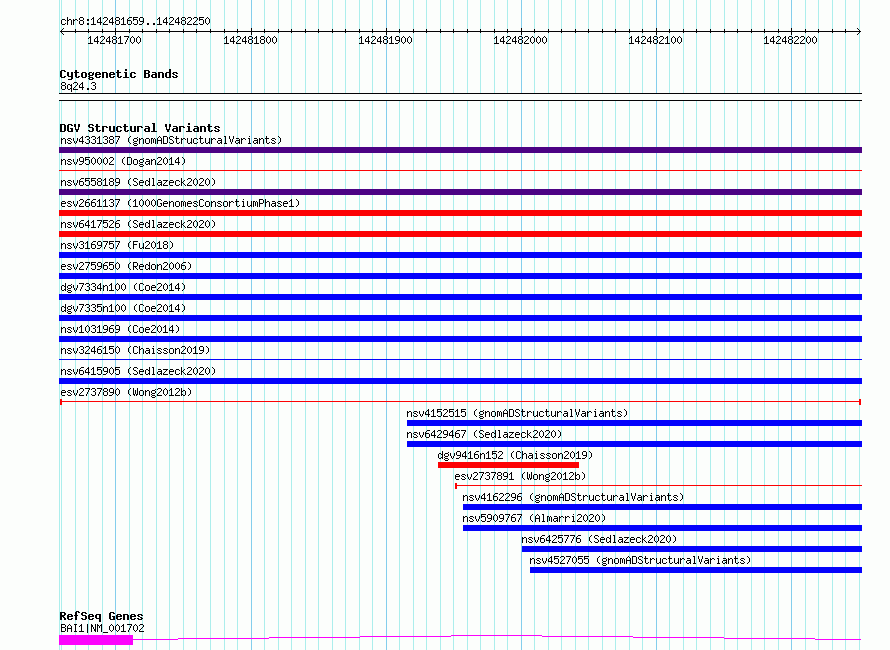Click the red bar under nsv6417526

coord(460,234)
